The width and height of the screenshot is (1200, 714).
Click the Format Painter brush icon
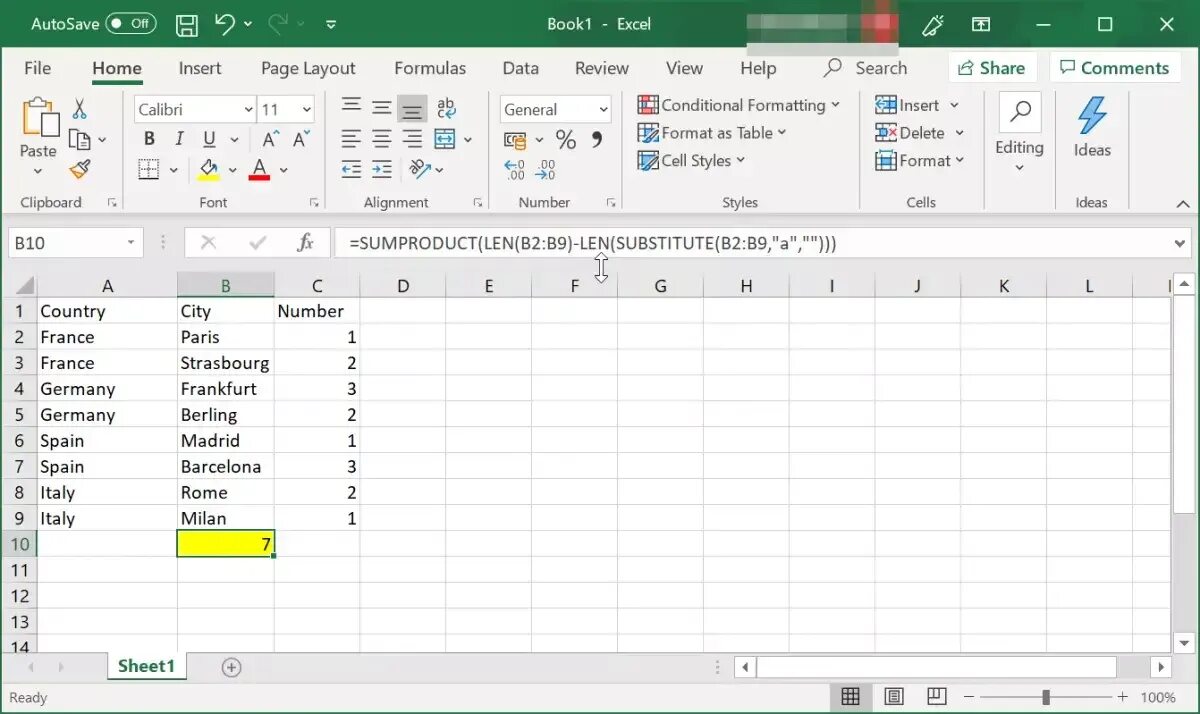tap(80, 170)
